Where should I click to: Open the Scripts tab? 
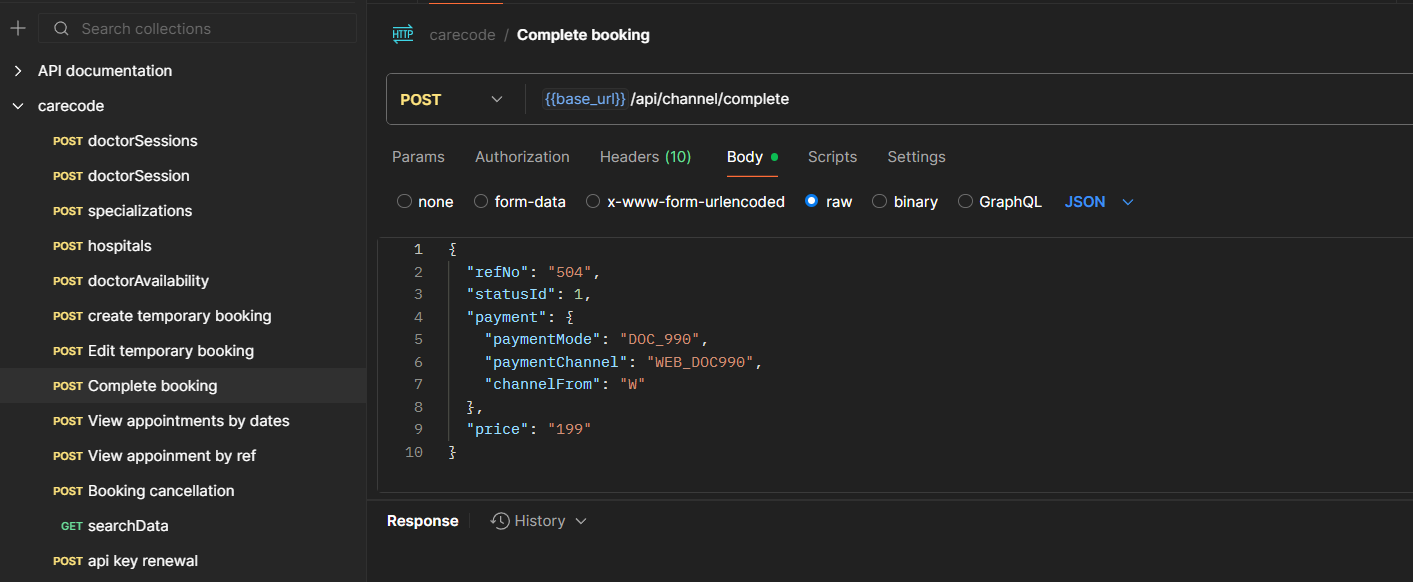[x=832, y=157]
